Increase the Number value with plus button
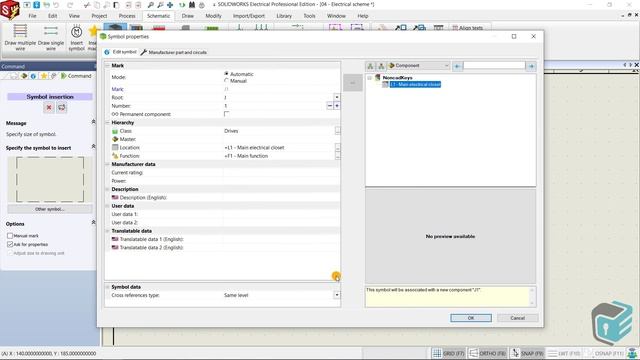This screenshot has height=360, width=640. 337,106
